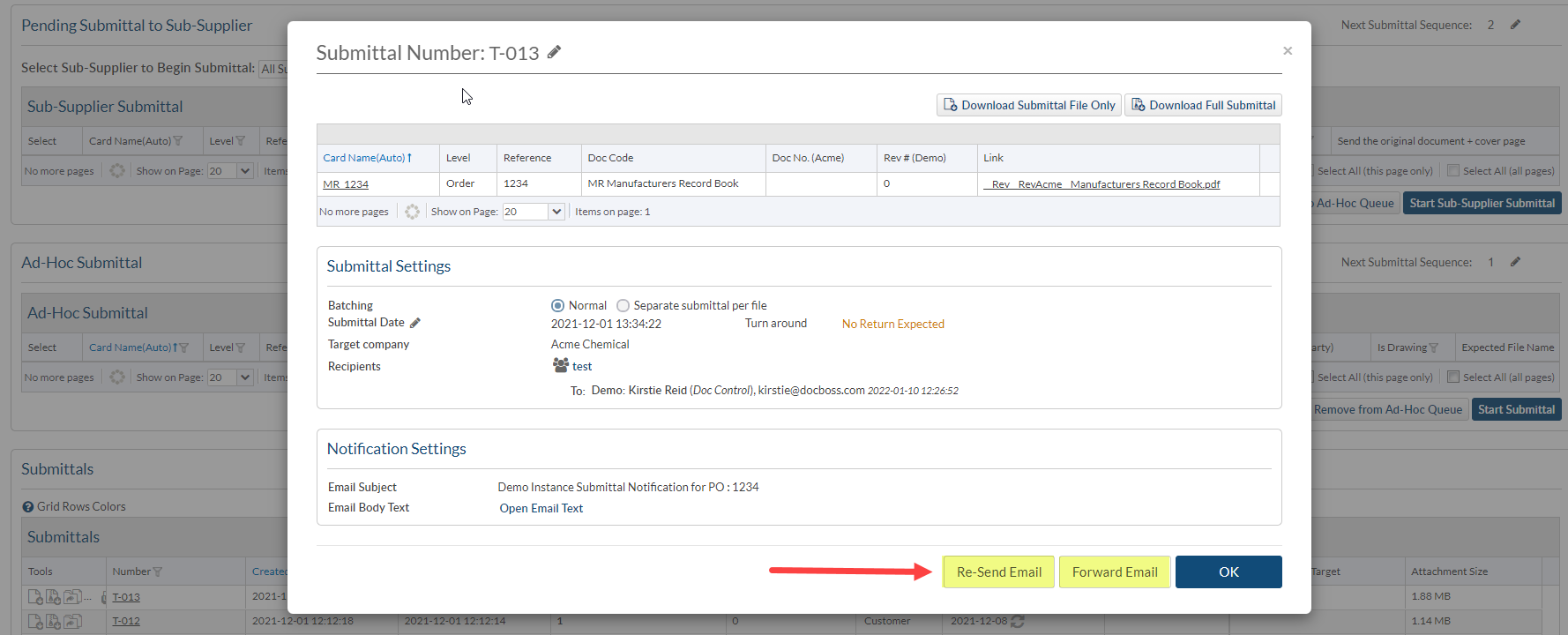Edit the Sub-Supplier Next Submittal Sequence pencil

[1515, 25]
